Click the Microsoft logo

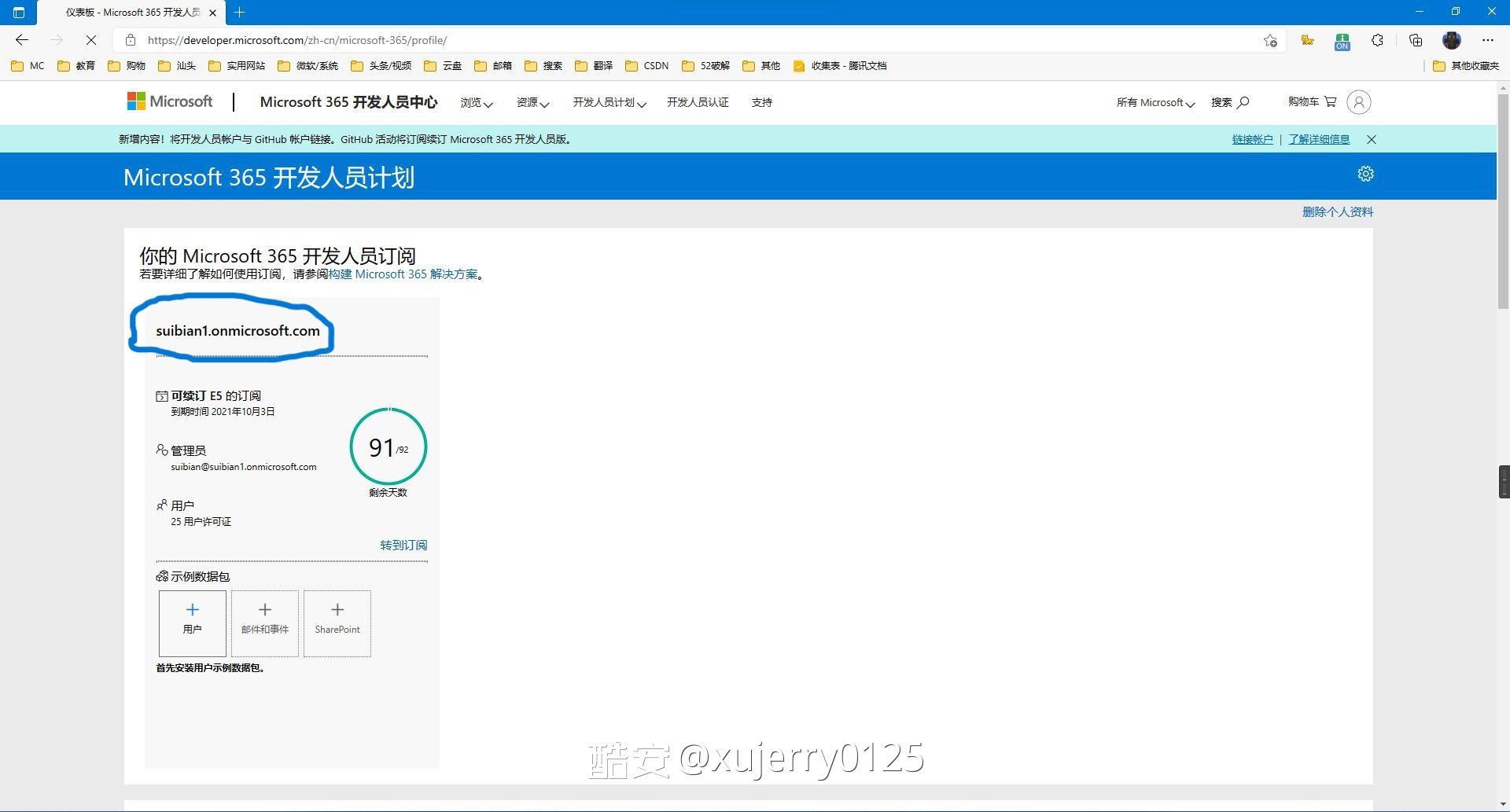170,101
